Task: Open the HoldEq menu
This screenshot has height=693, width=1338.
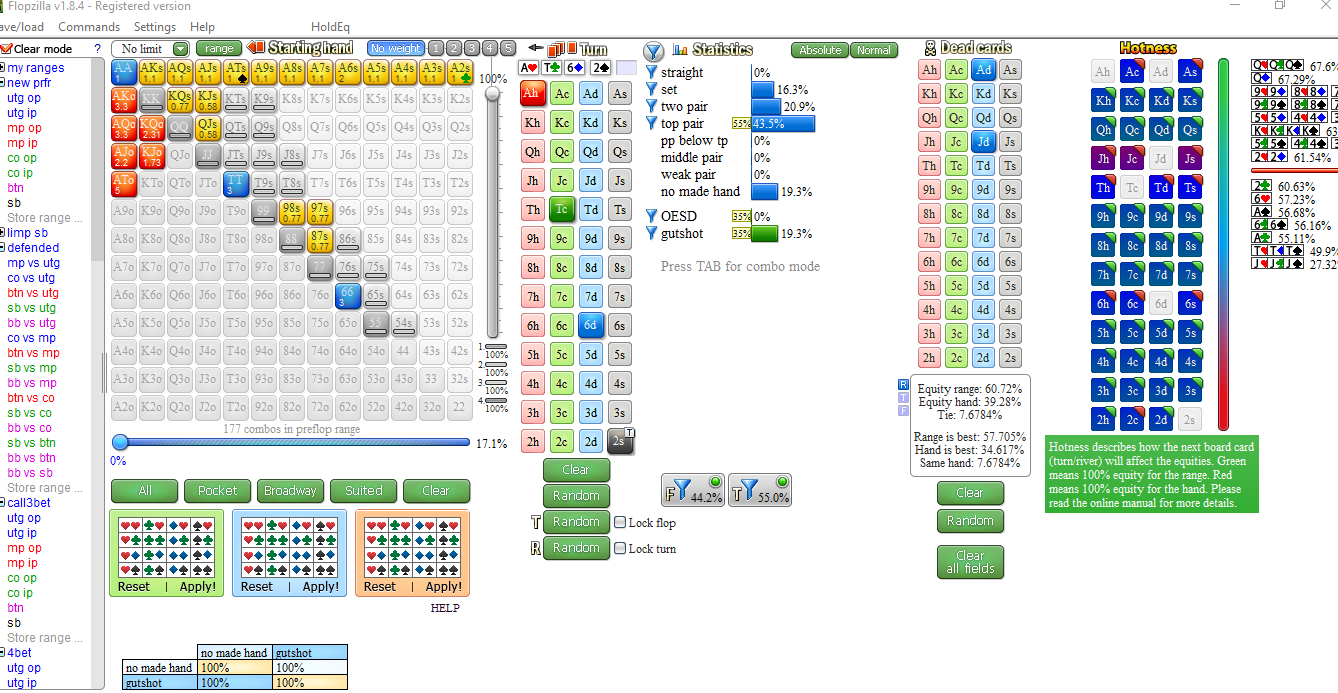Action: [x=330, y=27]
